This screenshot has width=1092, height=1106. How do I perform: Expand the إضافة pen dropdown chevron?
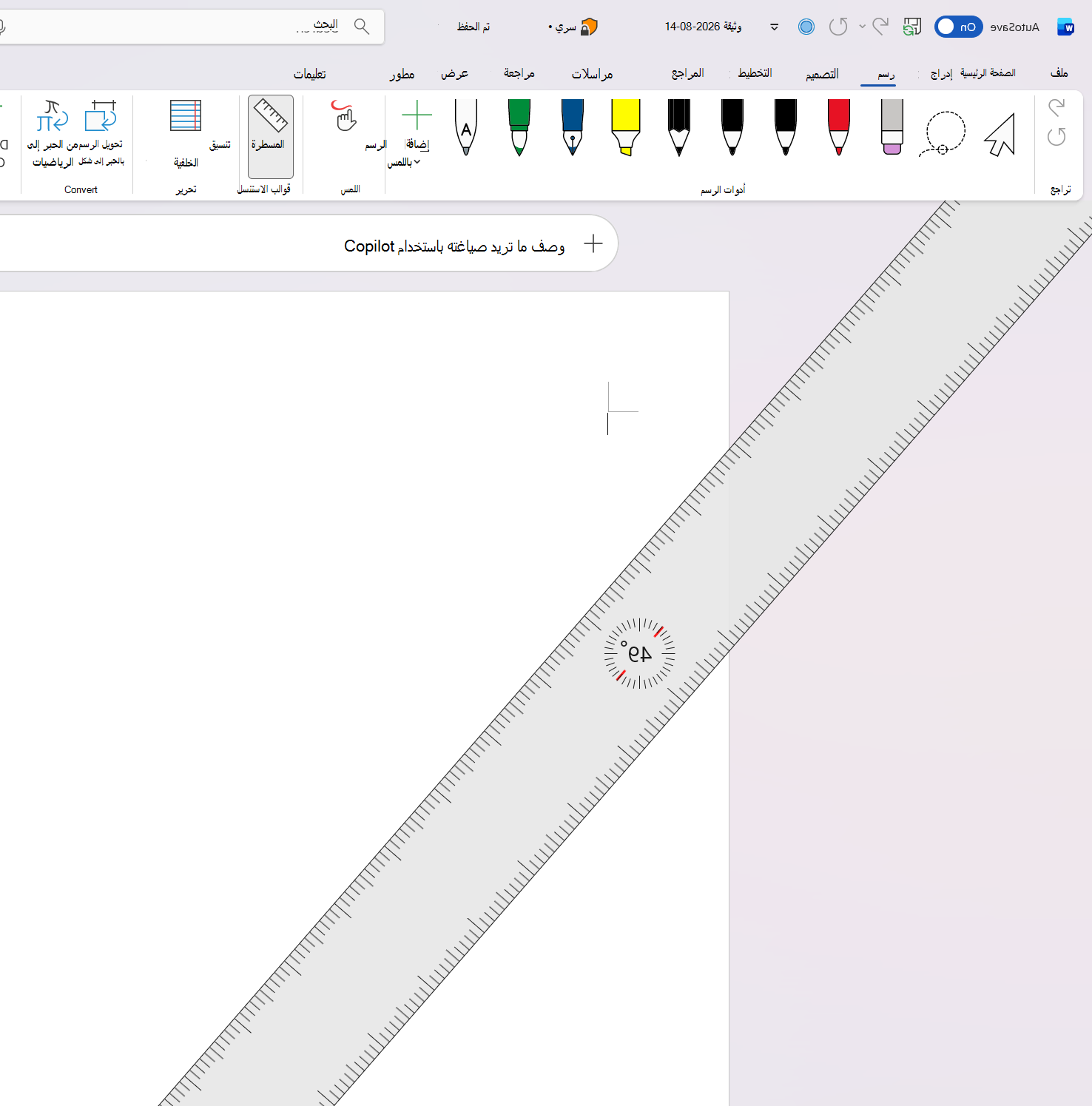point(417,162)
